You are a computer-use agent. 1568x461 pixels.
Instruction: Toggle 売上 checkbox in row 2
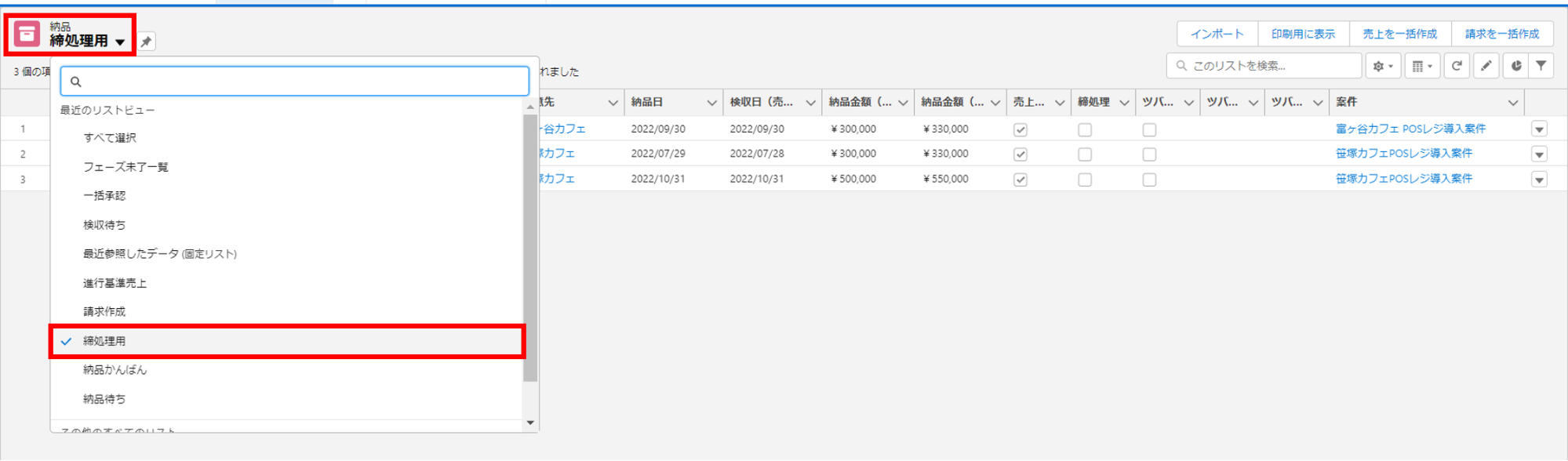pyautogui.click(x=1020, y=154)
